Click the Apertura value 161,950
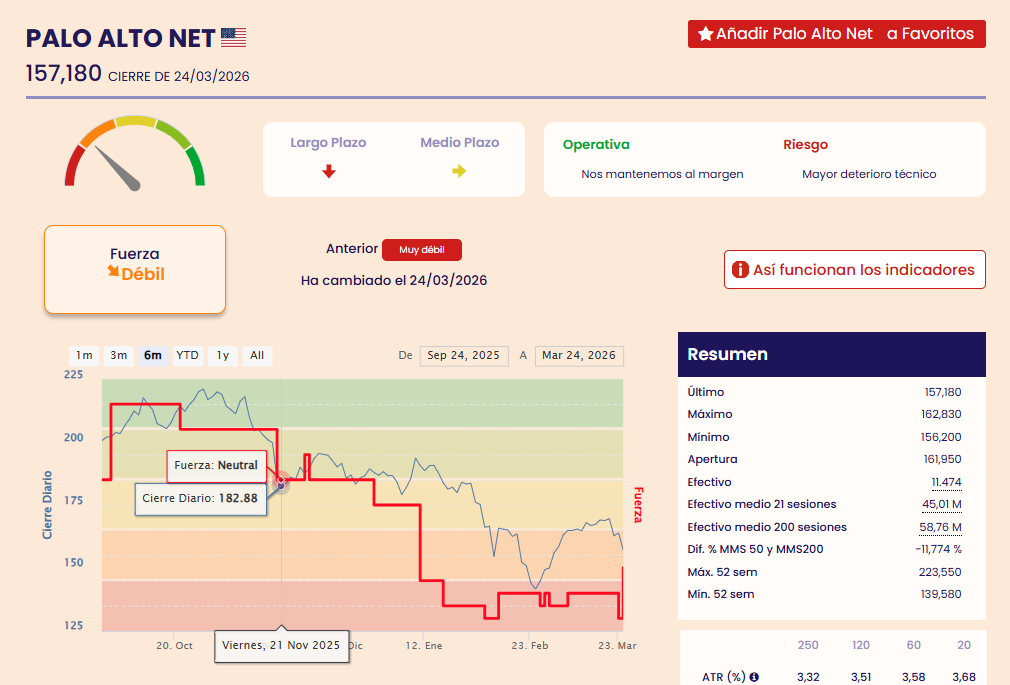Image resolution: width=1010 pixels, height=685 pixels. tap(942, 459)
